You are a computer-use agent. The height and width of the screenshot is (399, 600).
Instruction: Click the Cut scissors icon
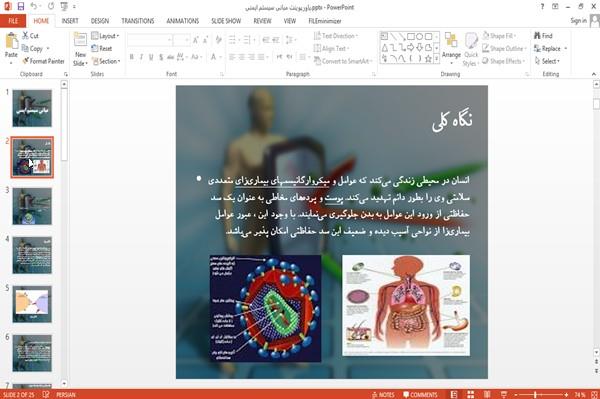pos(25,36)
